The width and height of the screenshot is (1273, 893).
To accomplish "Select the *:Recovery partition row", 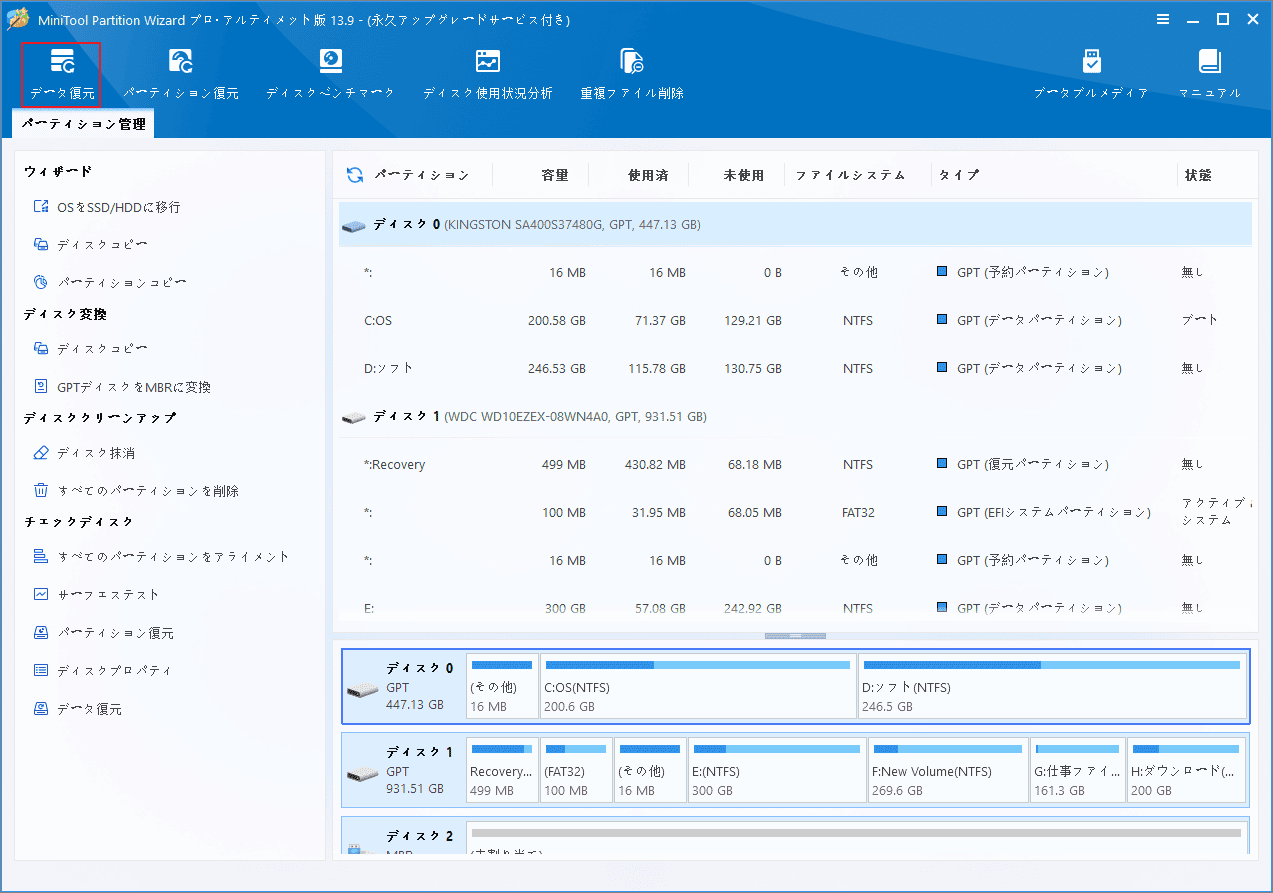I will click(x=795, y=464).
